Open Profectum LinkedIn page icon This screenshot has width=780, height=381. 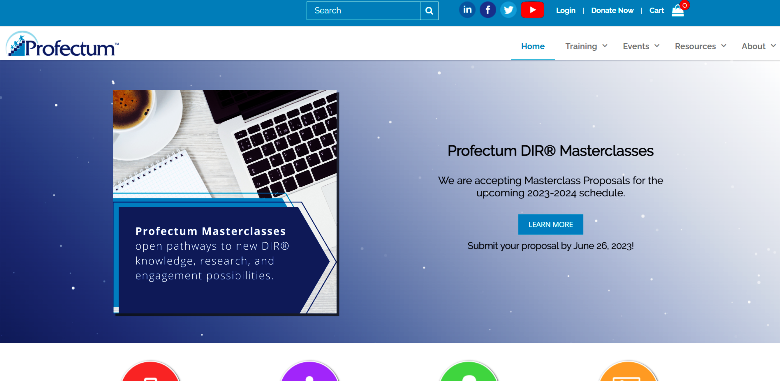(x=467, y=9)
